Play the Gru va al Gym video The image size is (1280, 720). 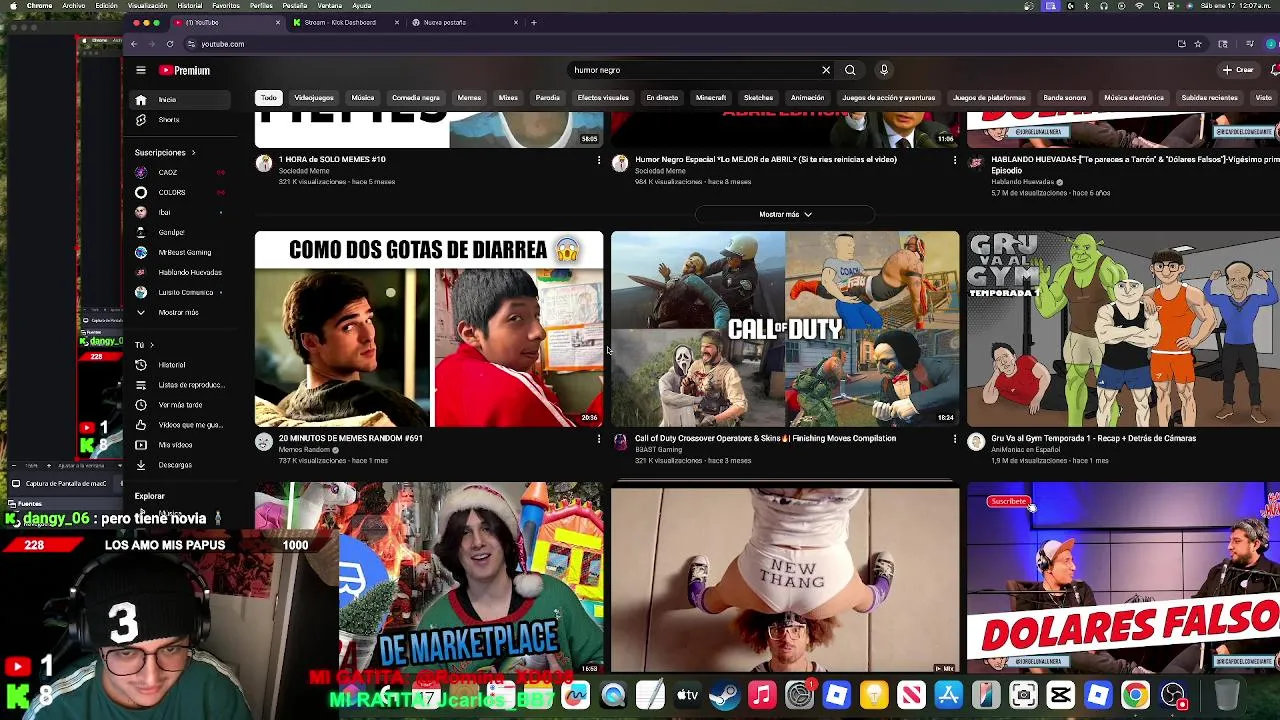click(1123, 329)
